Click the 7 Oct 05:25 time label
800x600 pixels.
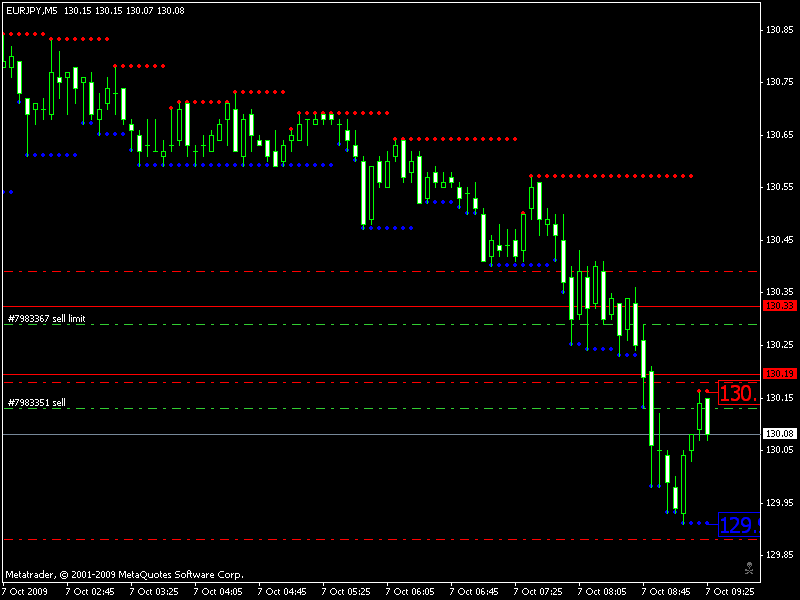[x=346, y=592]
